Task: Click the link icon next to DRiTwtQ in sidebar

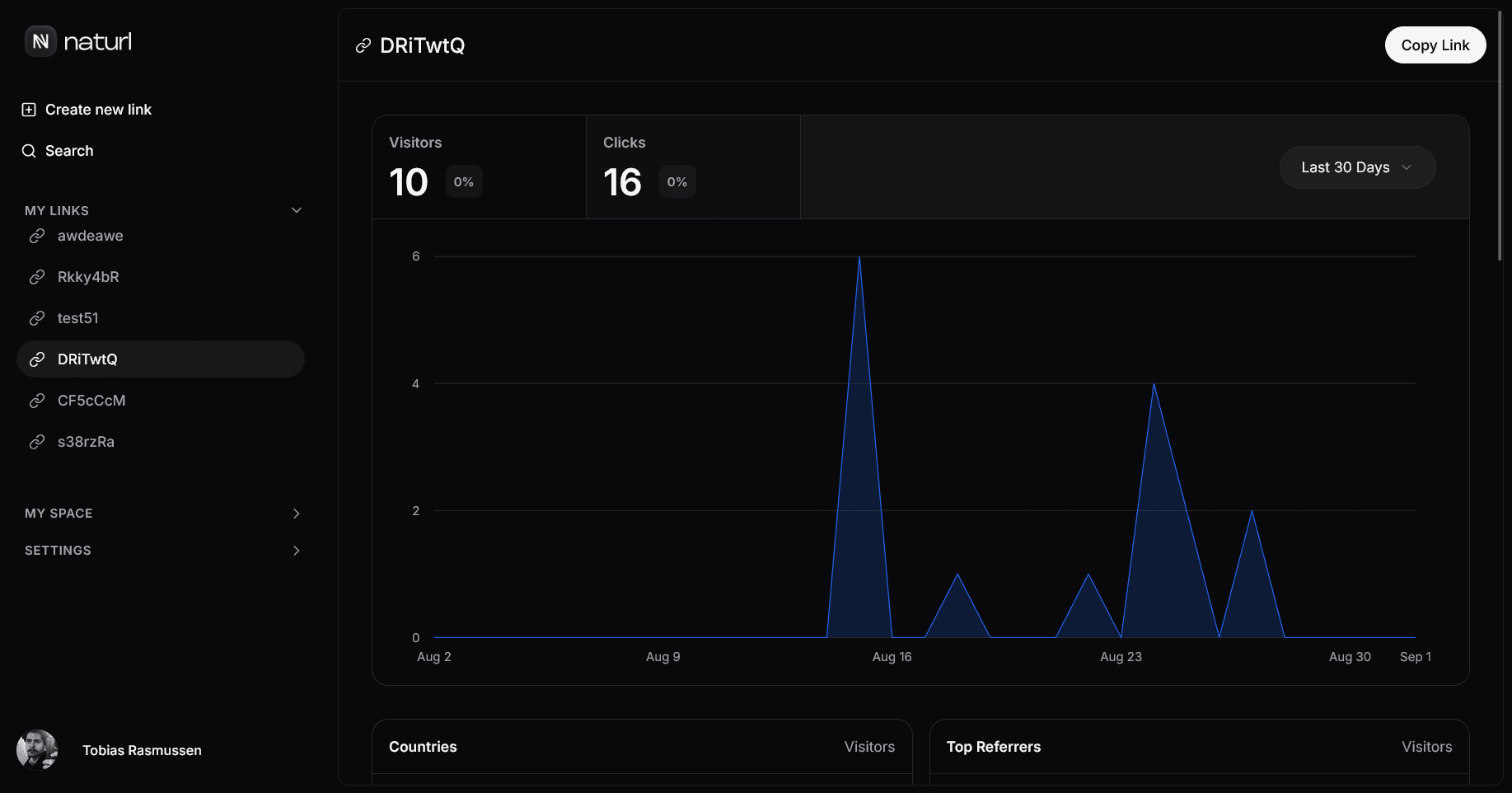Action: click(37, 359)
